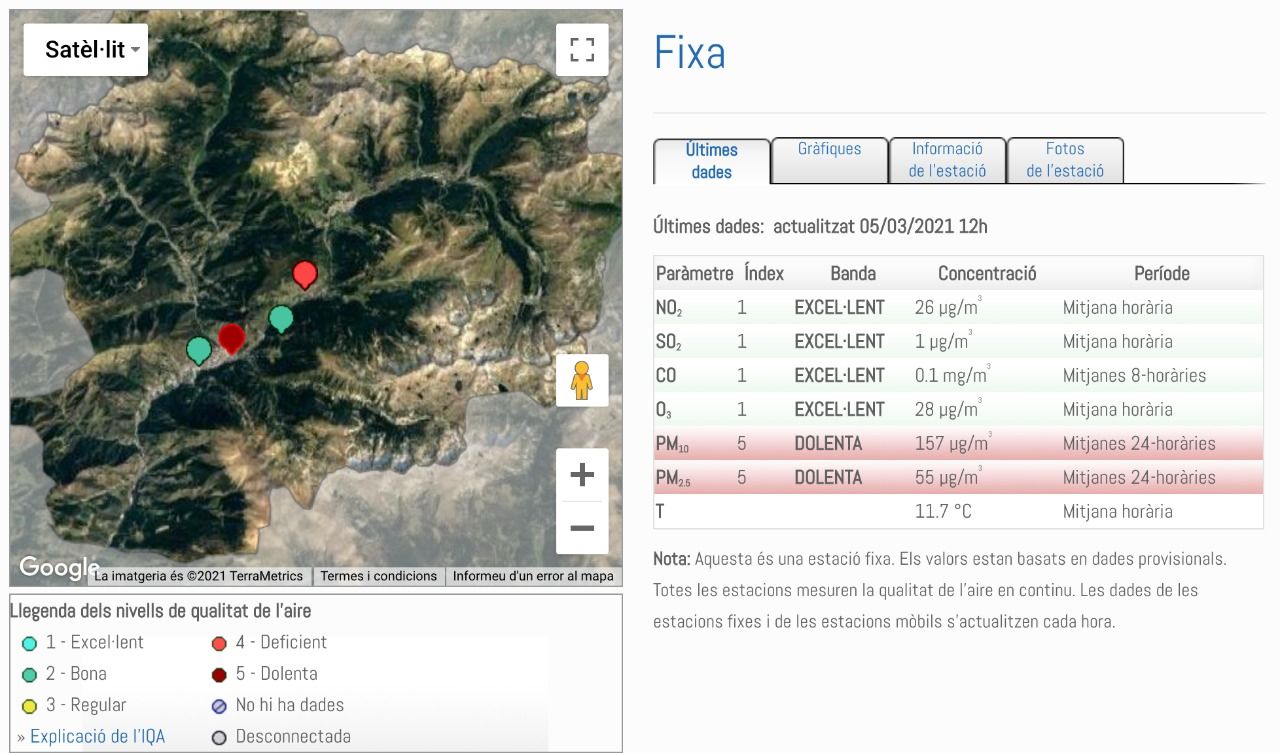Toggle fullscreen map view
The height and width of the screenshot is (753, 1280).
[x=582, y=50]
